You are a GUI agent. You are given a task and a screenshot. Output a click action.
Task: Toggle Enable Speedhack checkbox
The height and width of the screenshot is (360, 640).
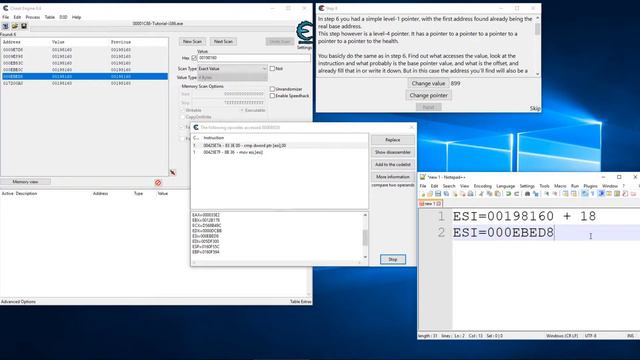[272, 96]
